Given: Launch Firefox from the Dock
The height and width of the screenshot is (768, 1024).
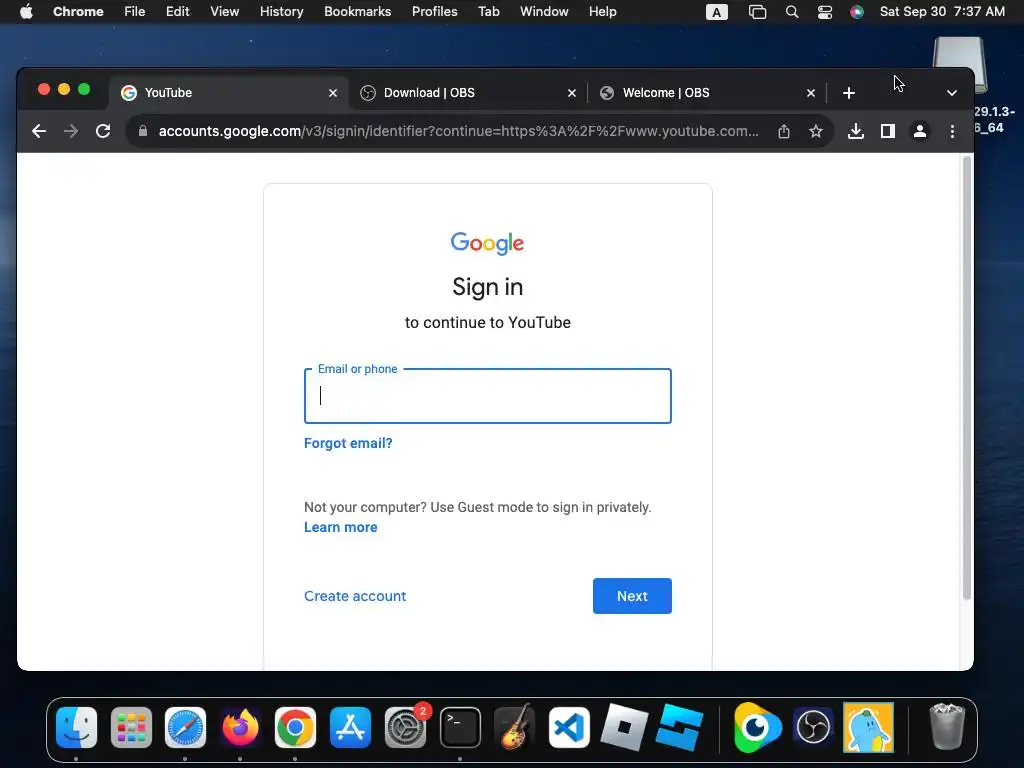Looking at the screenshot, I should (240, 727).
